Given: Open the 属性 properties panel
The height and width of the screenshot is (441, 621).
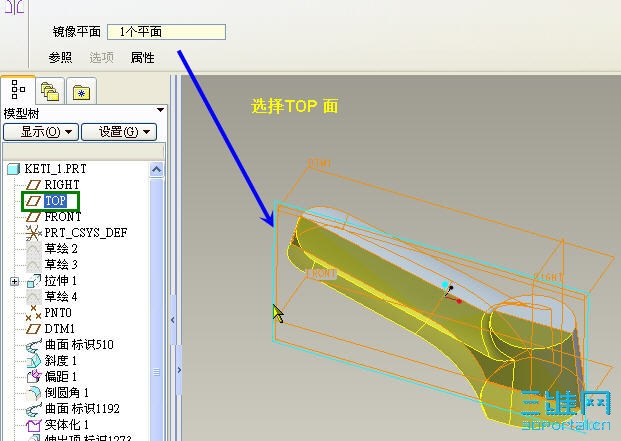Looking at the screenshot, I should pyautogui.click(x=142, y=58).
